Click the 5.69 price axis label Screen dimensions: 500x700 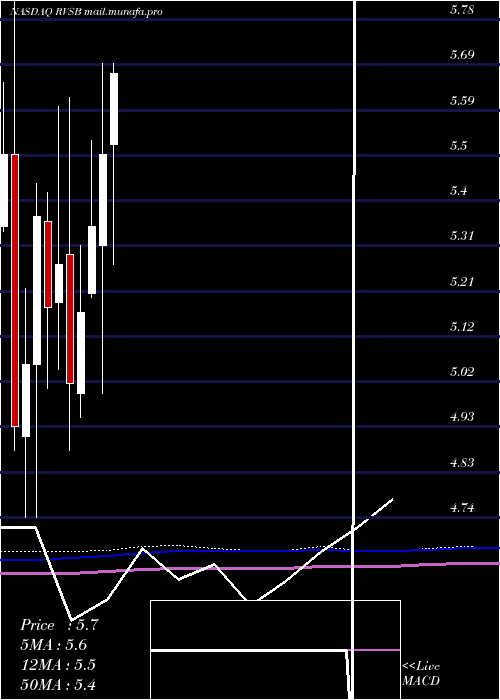pyautogui.click(x=462, y=55)
